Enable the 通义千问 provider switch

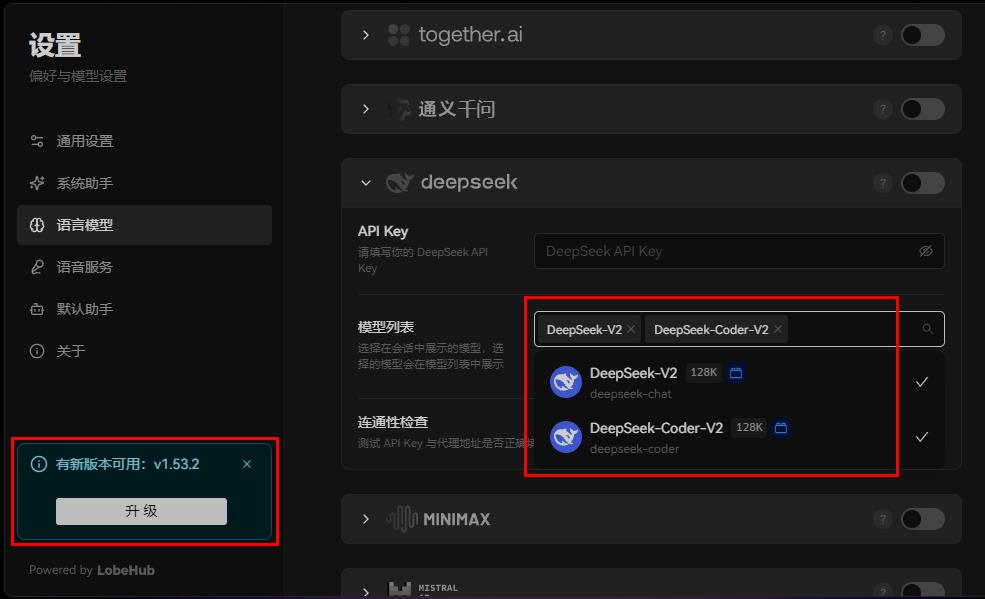pos(923,109)
